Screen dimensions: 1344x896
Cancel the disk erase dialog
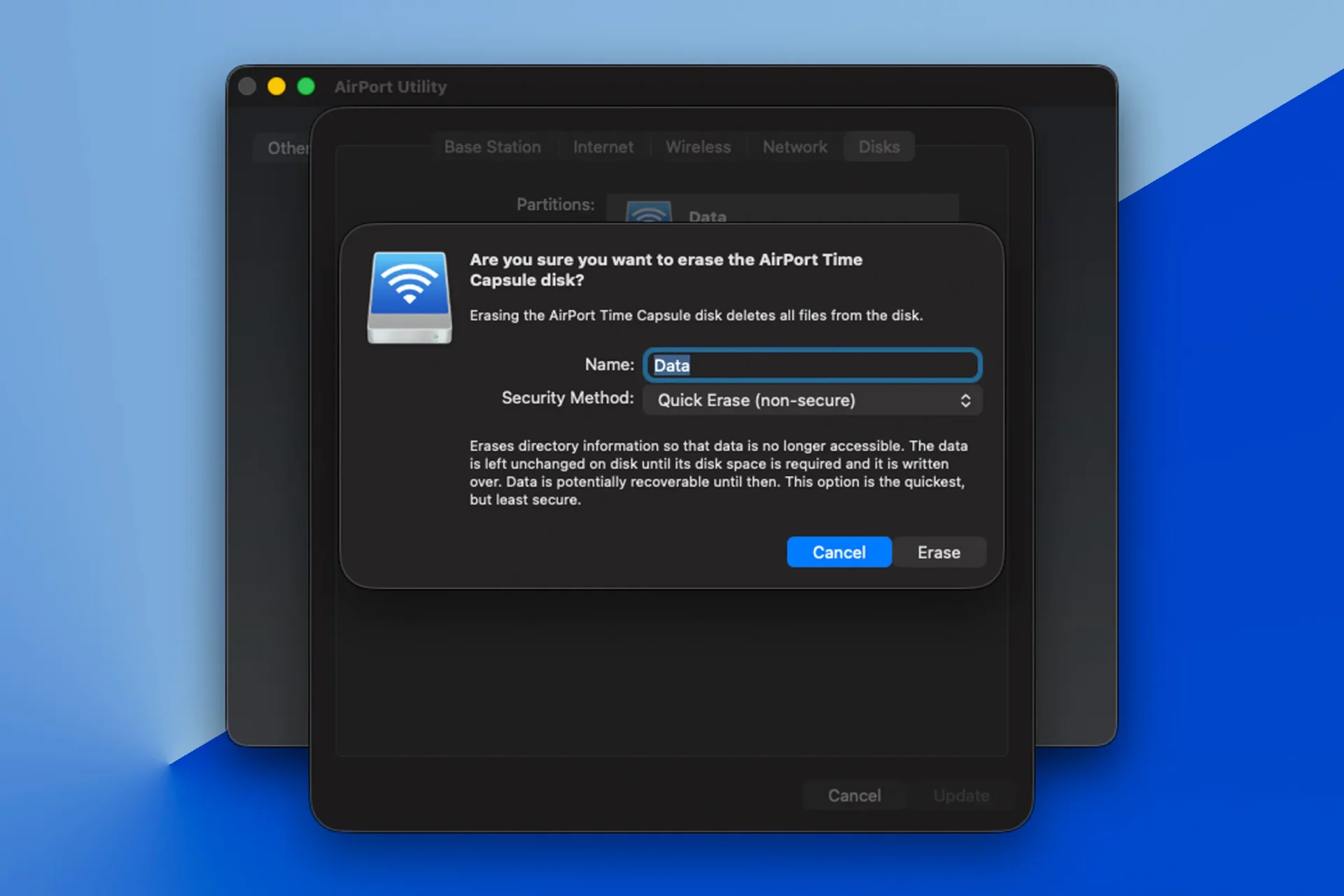839,552
